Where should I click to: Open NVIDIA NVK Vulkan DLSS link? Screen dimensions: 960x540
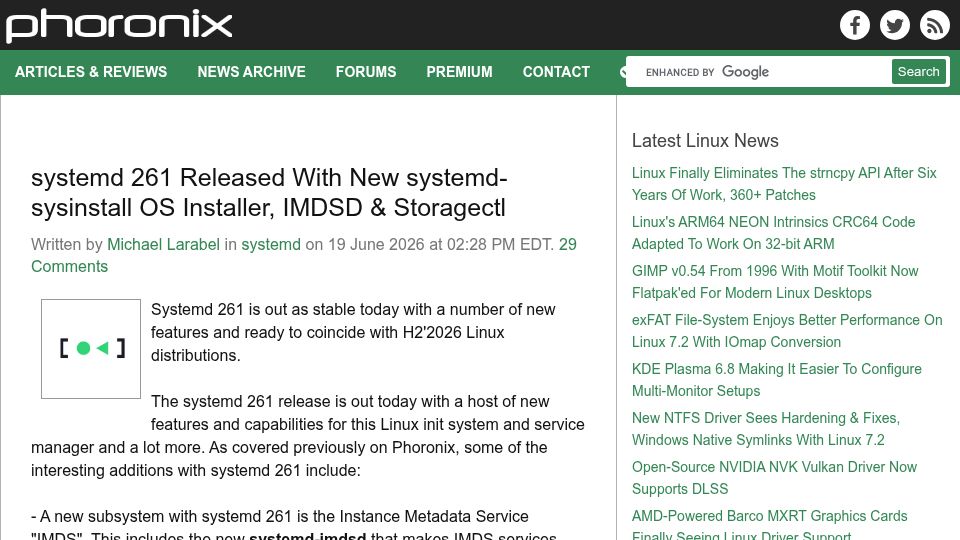pos(774,478)
